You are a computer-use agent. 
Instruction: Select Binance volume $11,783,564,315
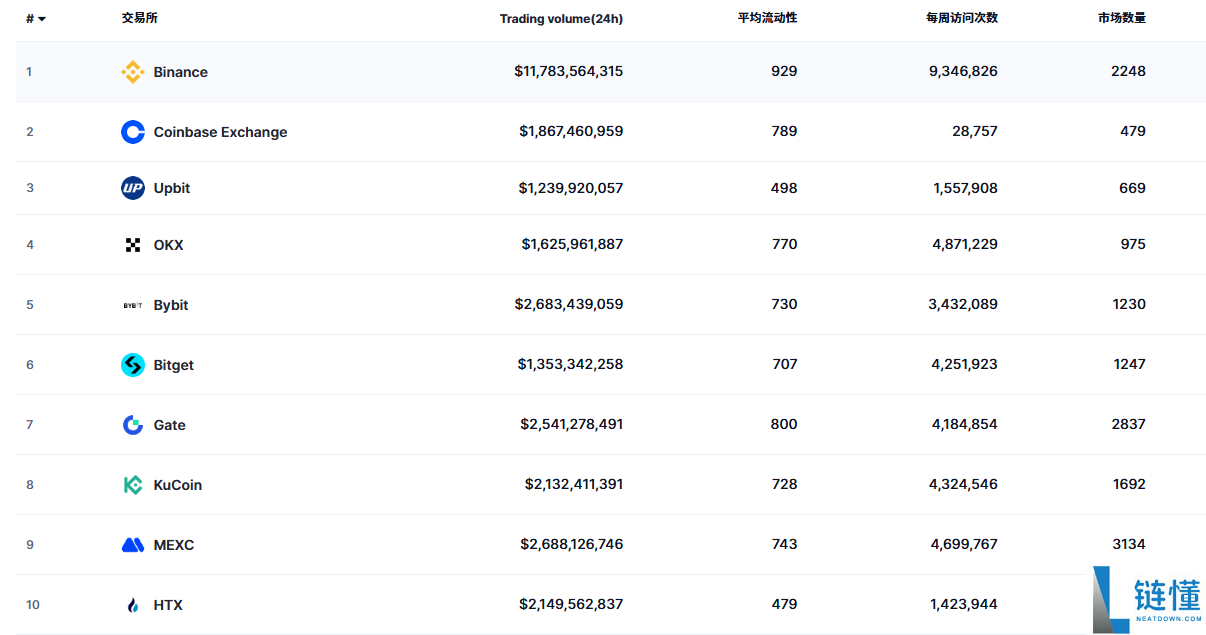569,71
